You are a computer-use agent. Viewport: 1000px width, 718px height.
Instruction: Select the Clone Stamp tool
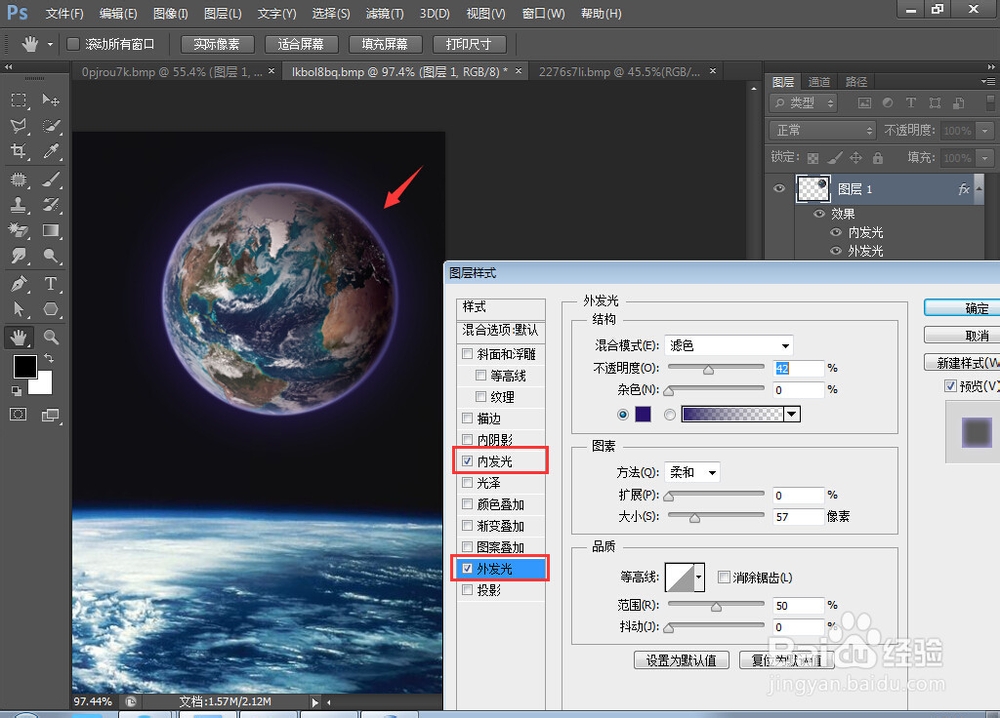[x=18, y=205]
